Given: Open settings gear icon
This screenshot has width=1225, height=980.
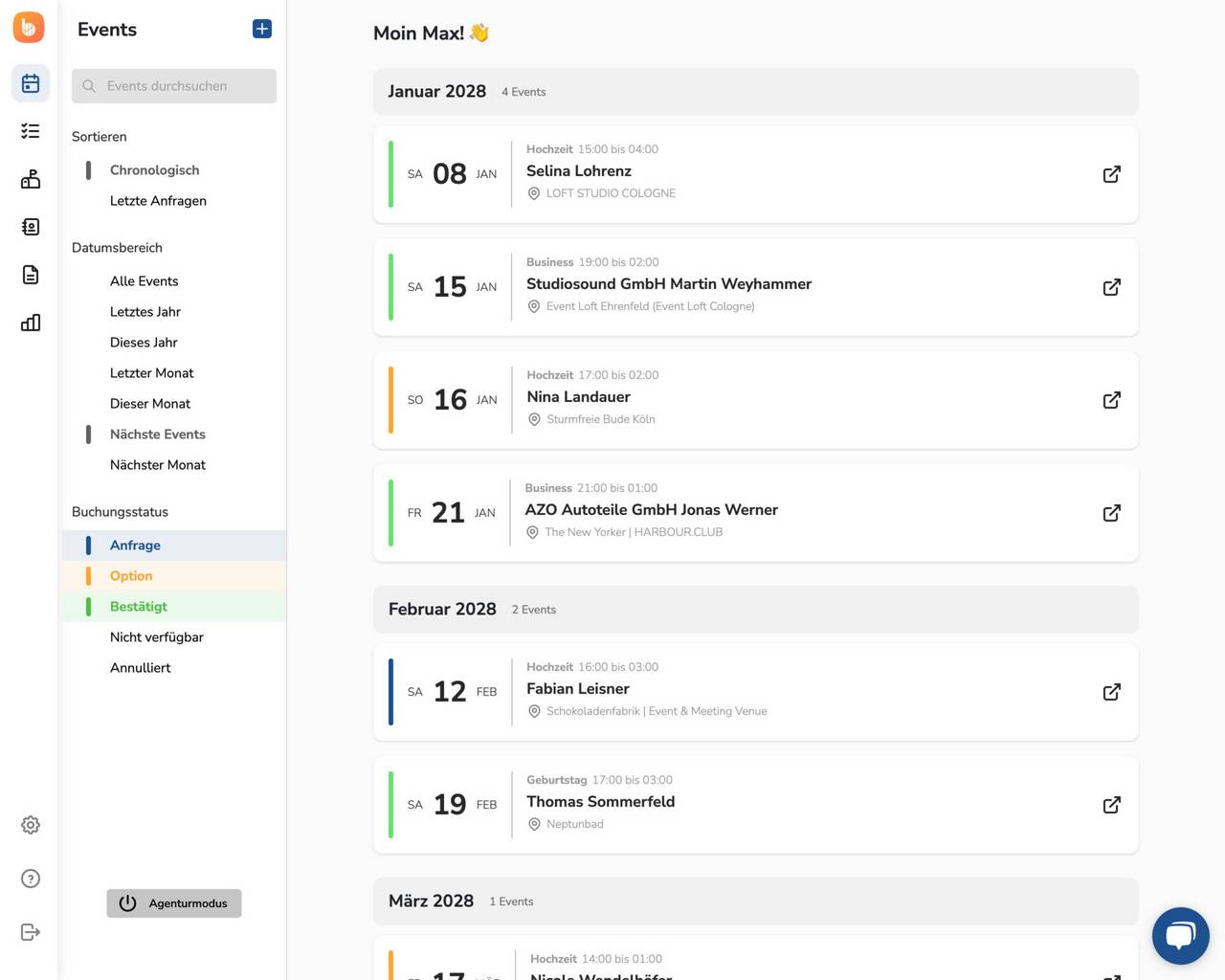Looking at the screenshot, I should (x=31, y=825).
